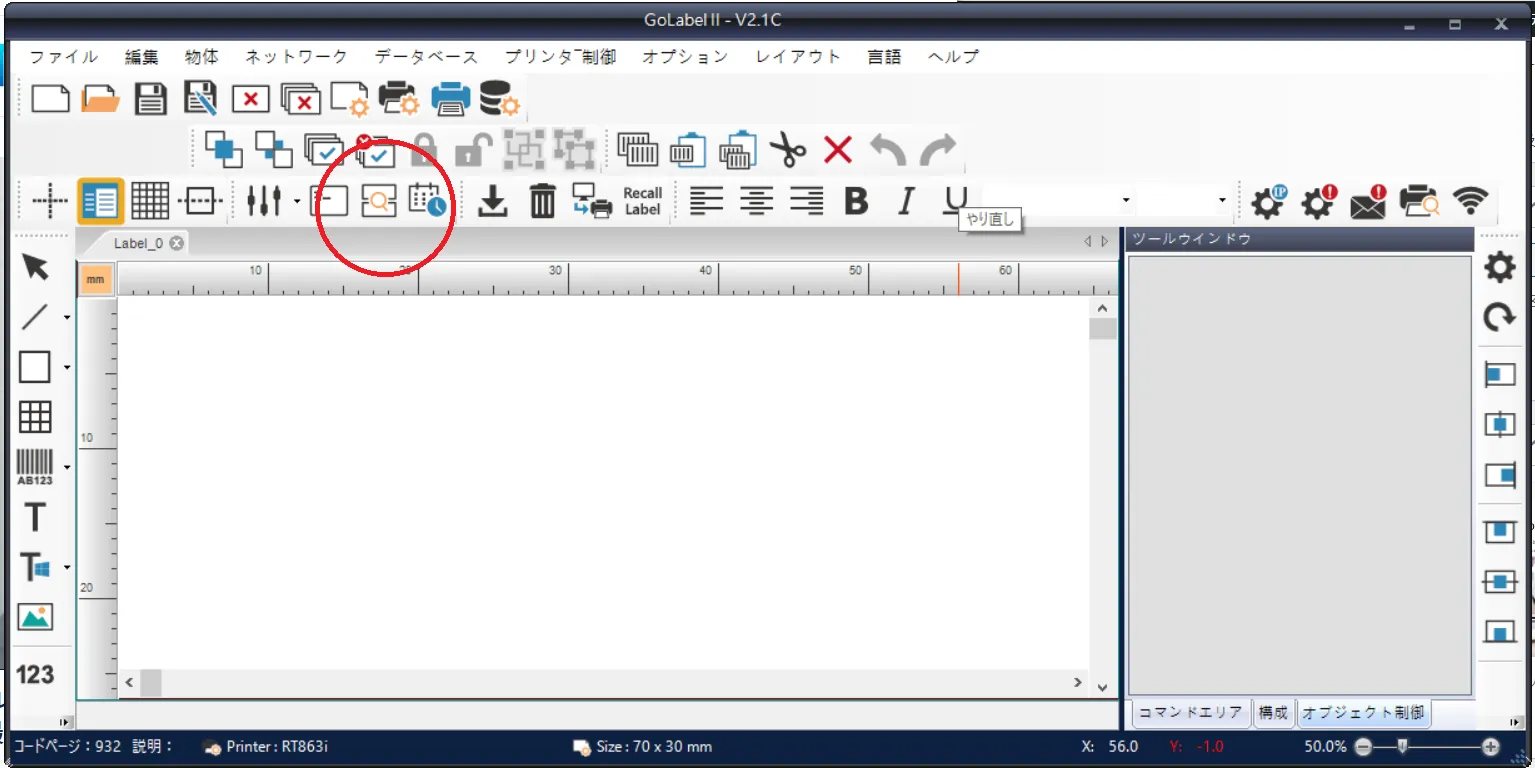Align object to bottom edge in right panel
Screen dimensions: 1535x768
coord(1499,632)
